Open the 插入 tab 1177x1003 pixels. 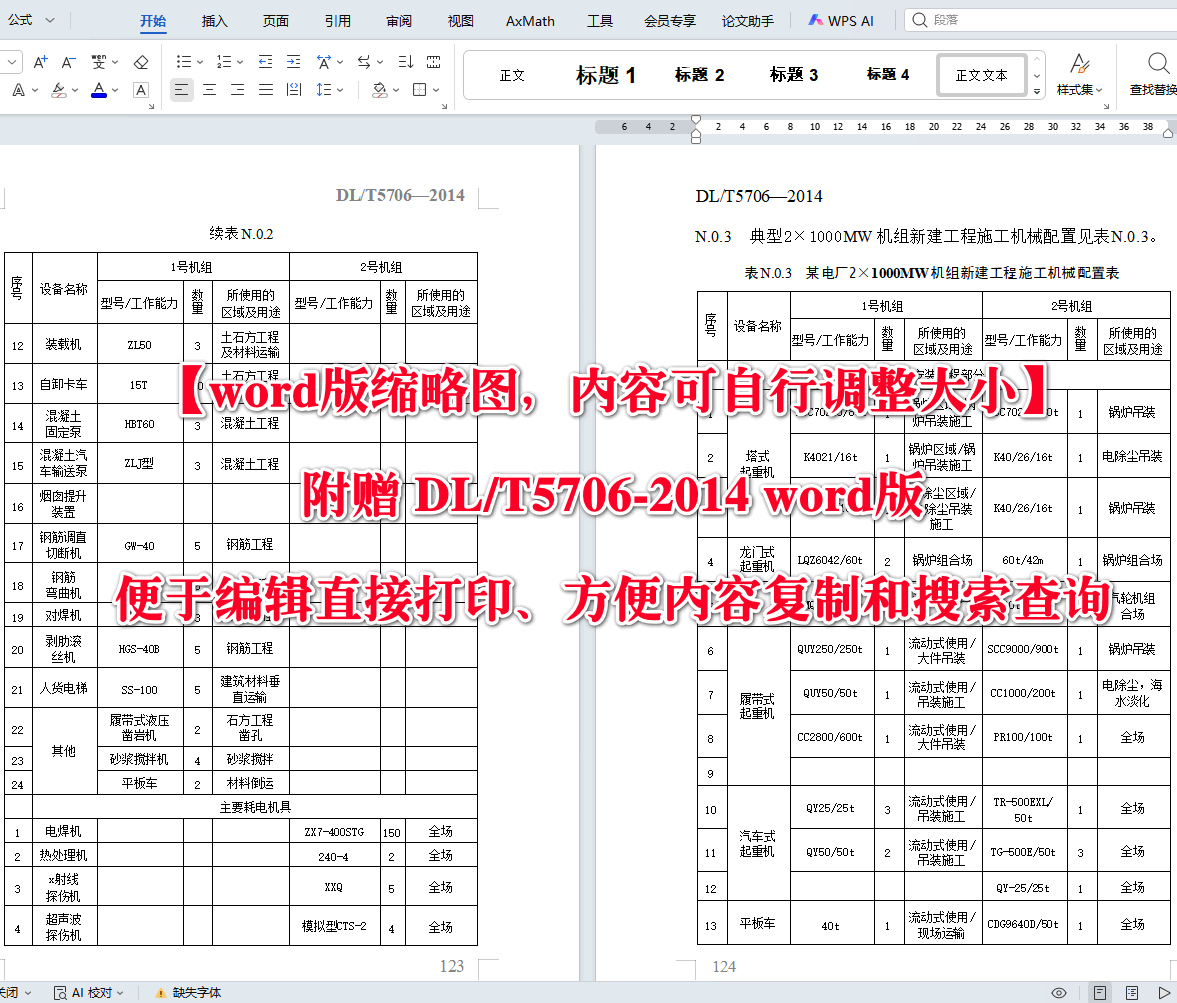tap(215, 21)
